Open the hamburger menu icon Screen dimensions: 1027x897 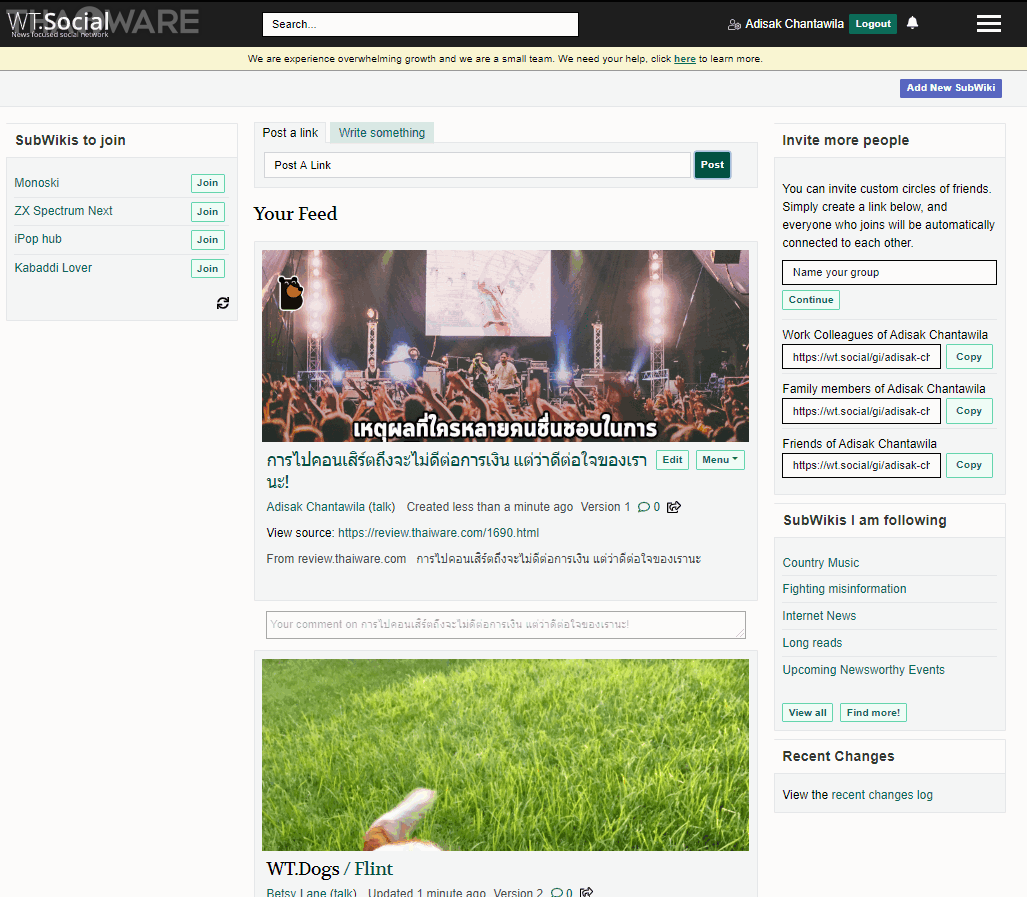[x=988, y=24]
